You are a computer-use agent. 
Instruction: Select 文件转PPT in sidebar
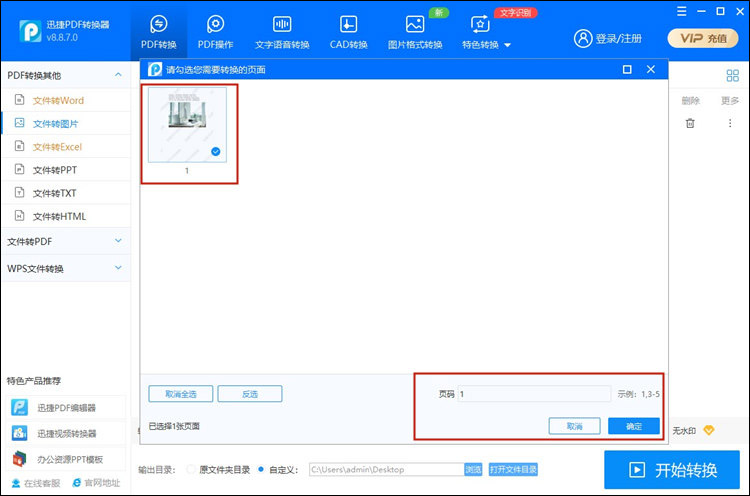tap(66, 170)
